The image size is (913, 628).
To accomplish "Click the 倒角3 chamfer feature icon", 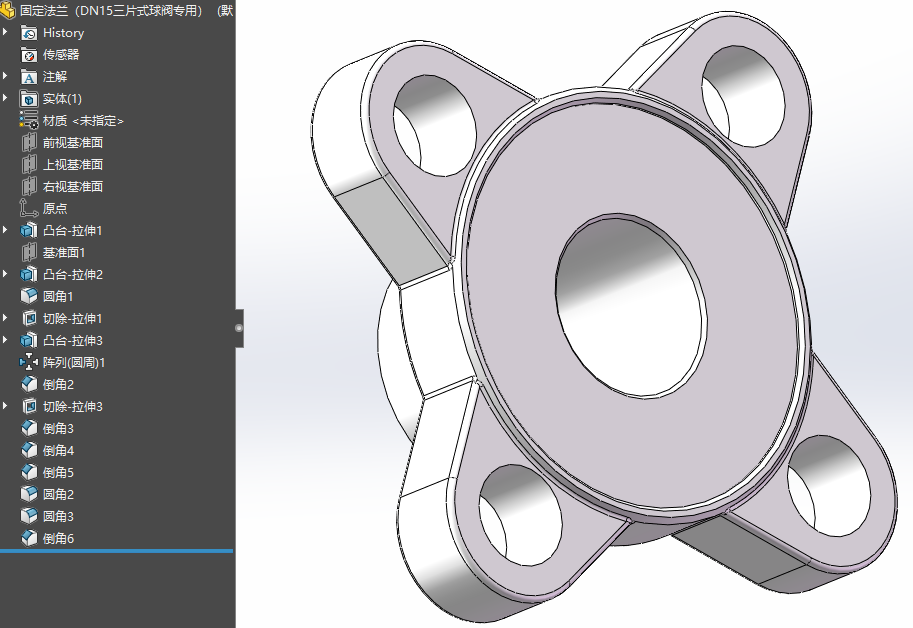I will (x=29, y=428).
